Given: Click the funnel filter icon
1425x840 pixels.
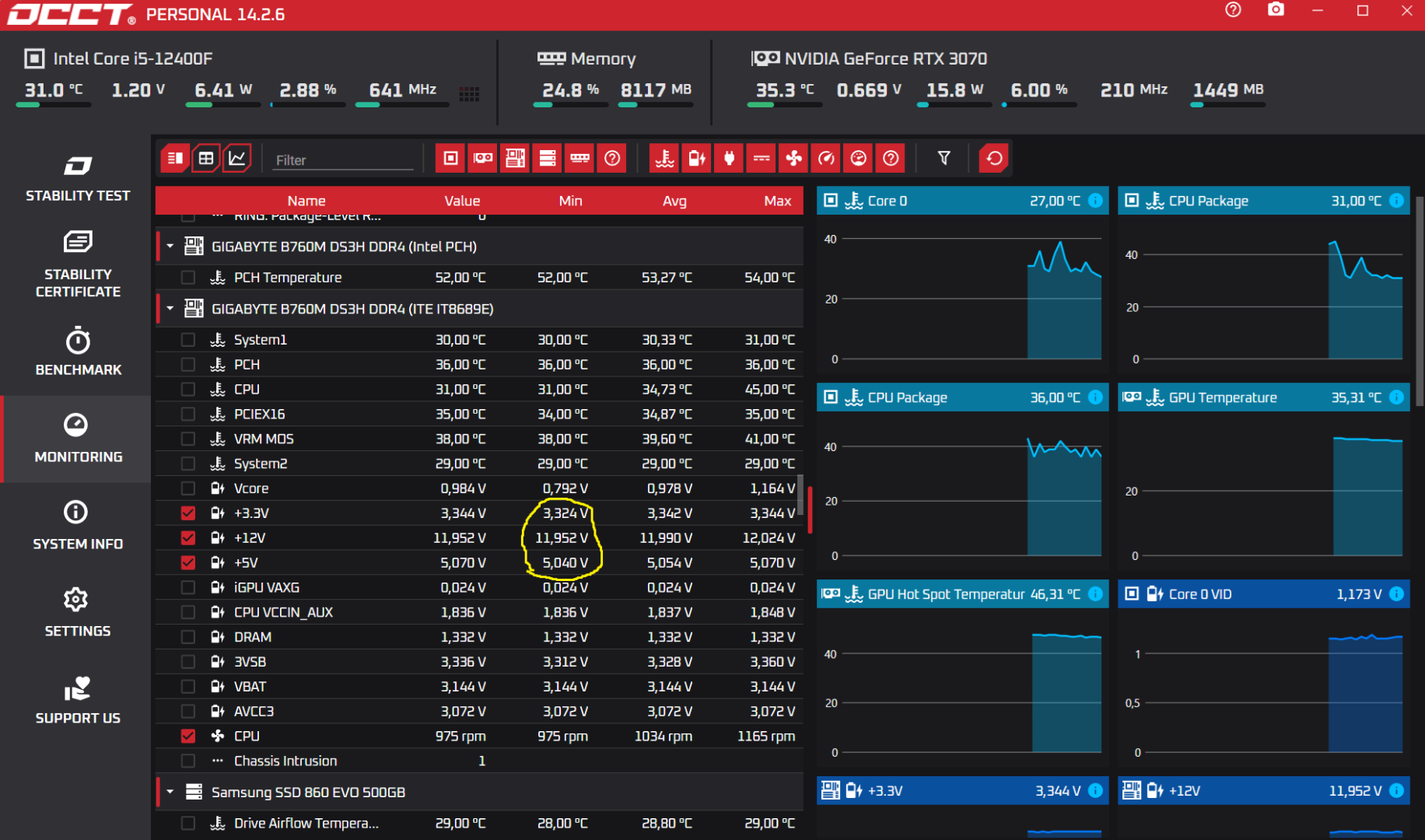Looking at the screenshot, I should coord(944,159).
